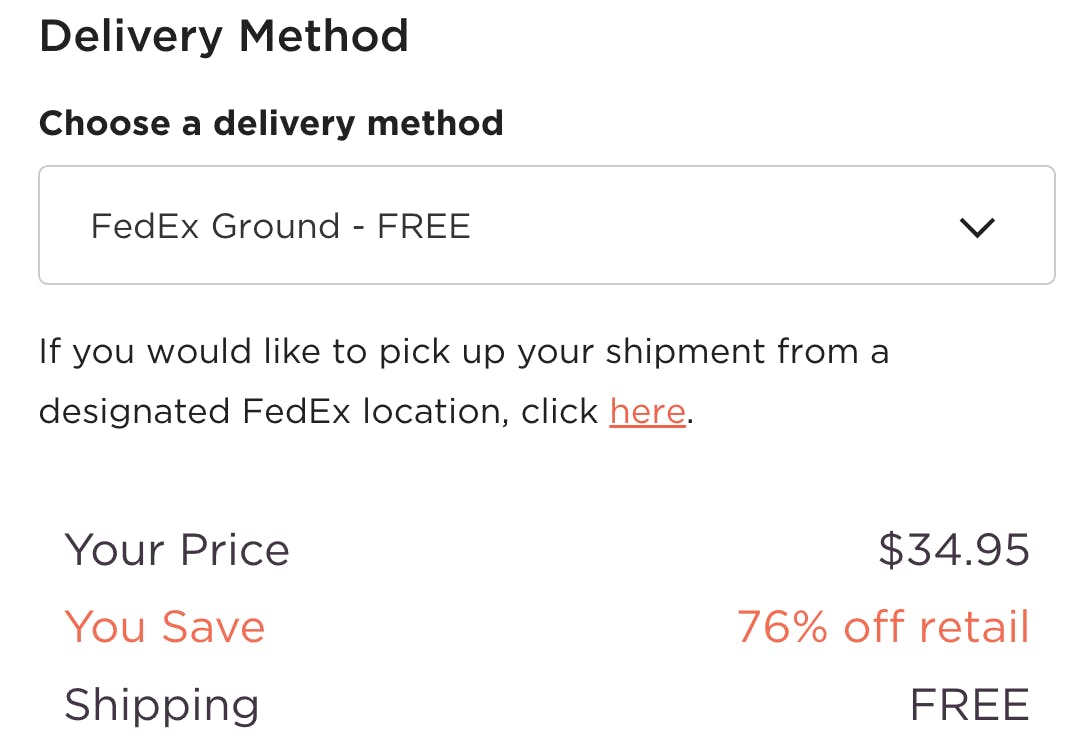This screenshot has width=1088, height=744.
Task: Click the "Delivery Method" heading
Action: pos(224,37)
